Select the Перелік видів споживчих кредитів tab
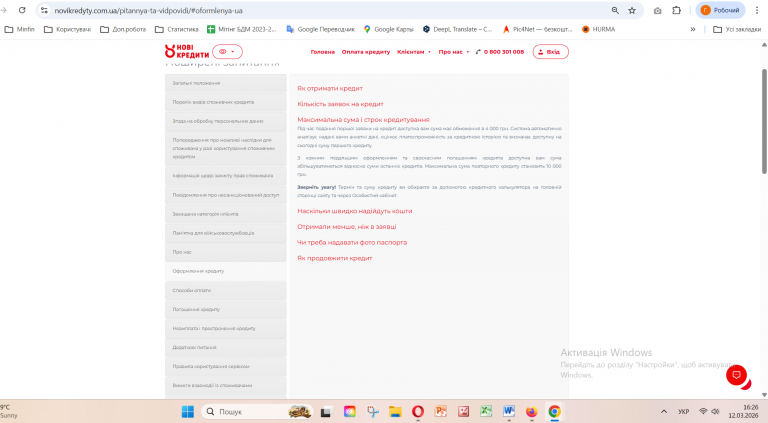The image size is (768, 423). pyautogui.click(x=226, y=102)
